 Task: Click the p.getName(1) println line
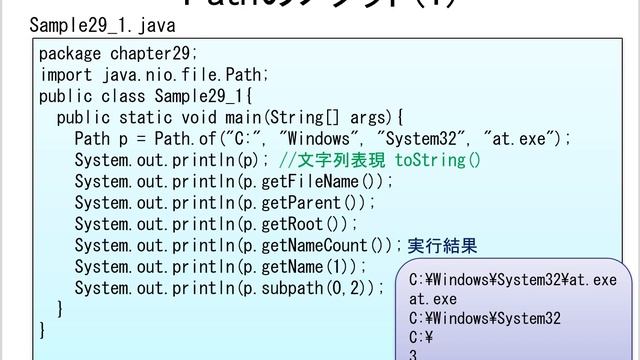(x=221, y=267)
